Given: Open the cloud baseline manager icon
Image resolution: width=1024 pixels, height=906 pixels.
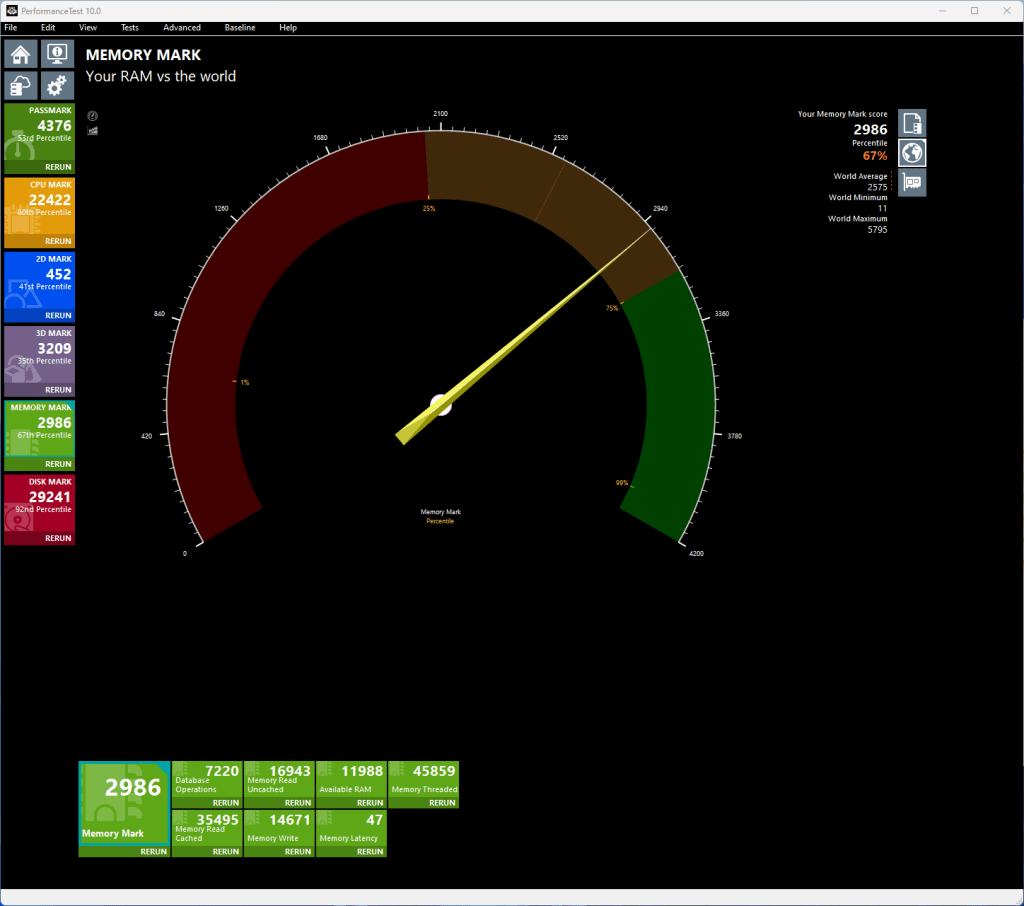Looking at the screenshot, I should click(x=21, y=86).
